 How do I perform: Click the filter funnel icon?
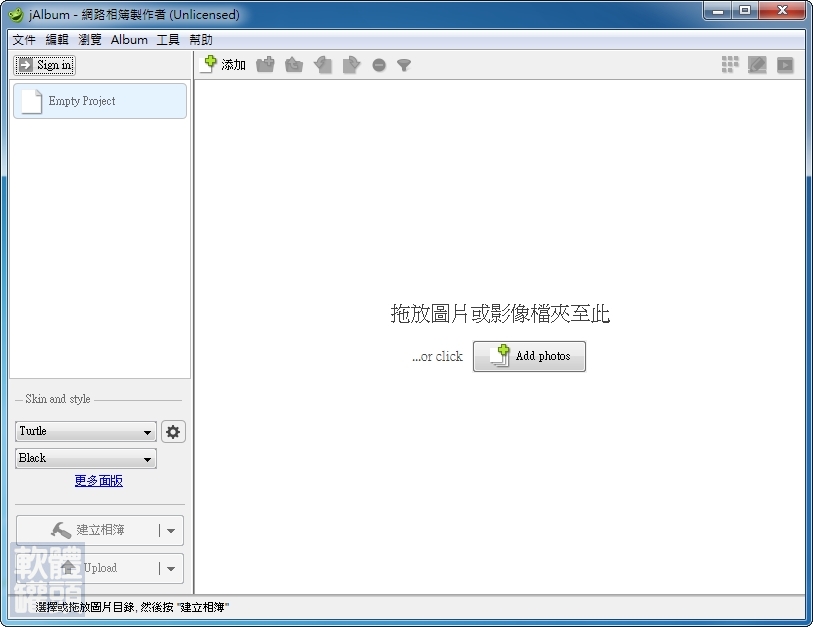[x=404, y=65]
